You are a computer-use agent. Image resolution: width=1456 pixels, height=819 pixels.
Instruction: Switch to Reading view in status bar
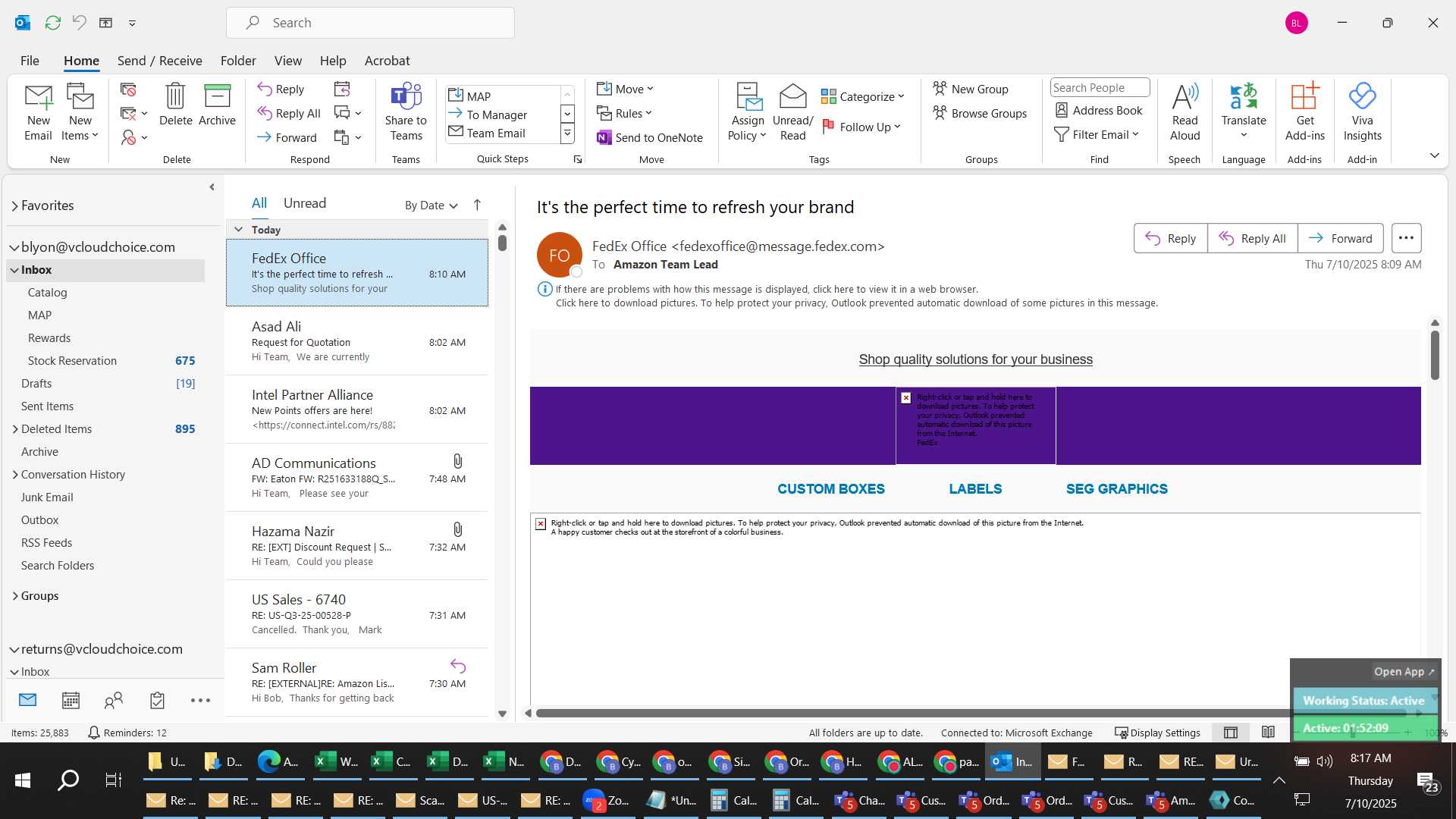pyautogui.click(x=1268, y=733)
